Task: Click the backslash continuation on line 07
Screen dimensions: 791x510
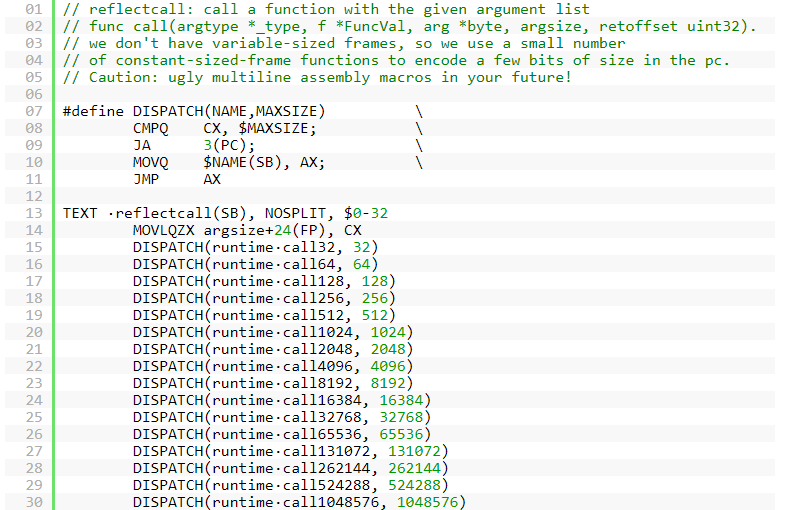Action: [419, 111]
